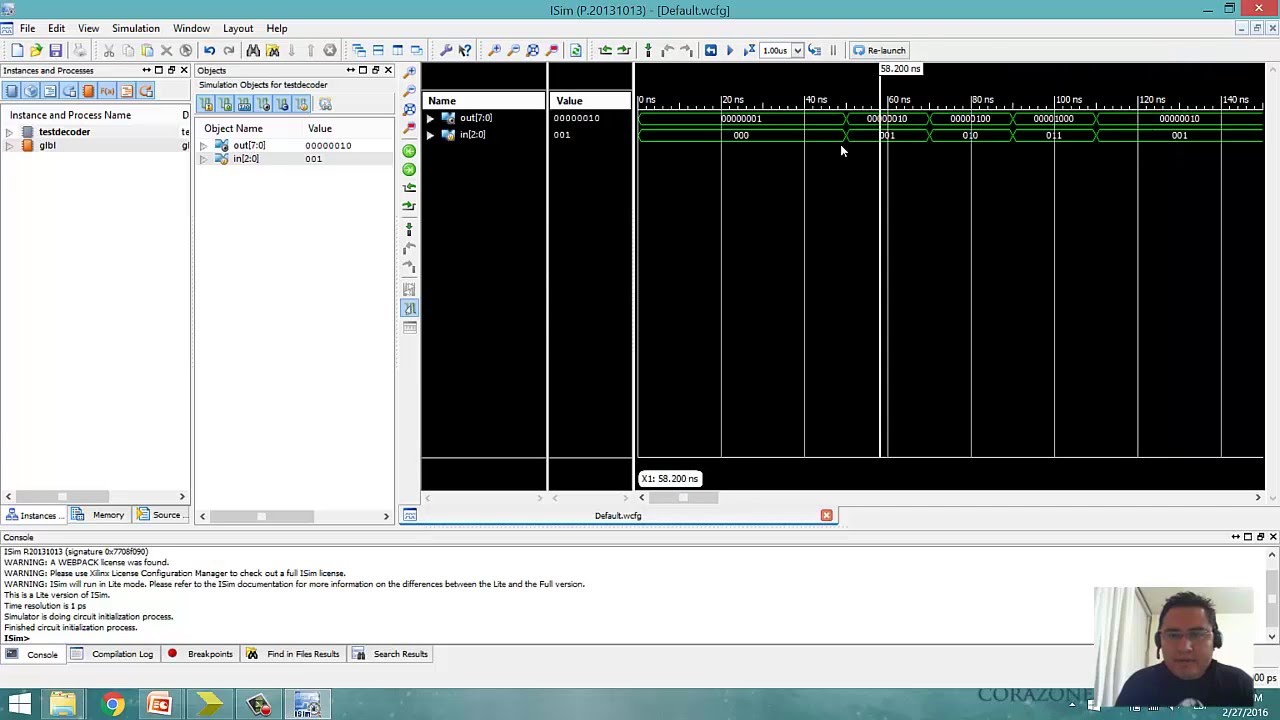
Task: Click the Step simulation icon
Action: pos(815,50)
